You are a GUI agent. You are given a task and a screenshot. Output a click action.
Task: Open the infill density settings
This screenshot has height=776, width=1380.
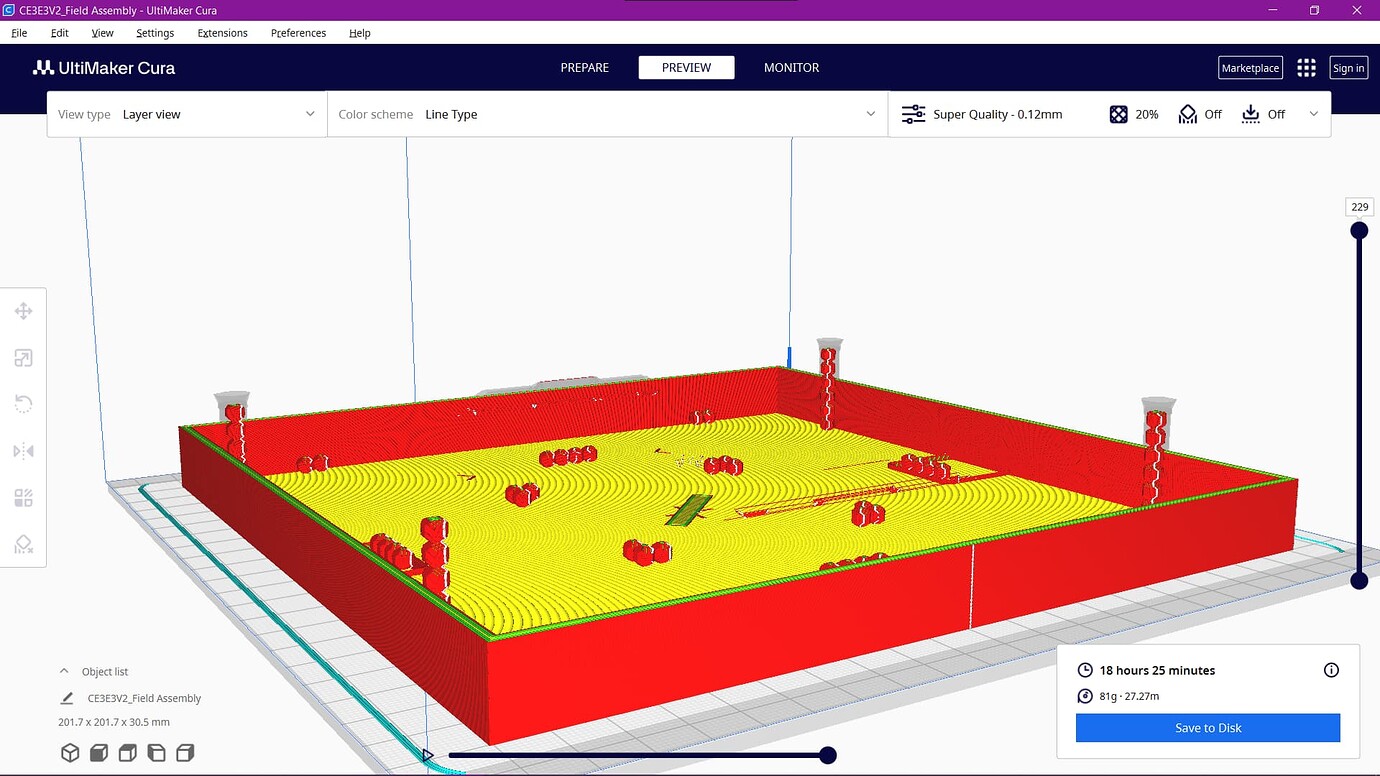(x=1134, y=114)
